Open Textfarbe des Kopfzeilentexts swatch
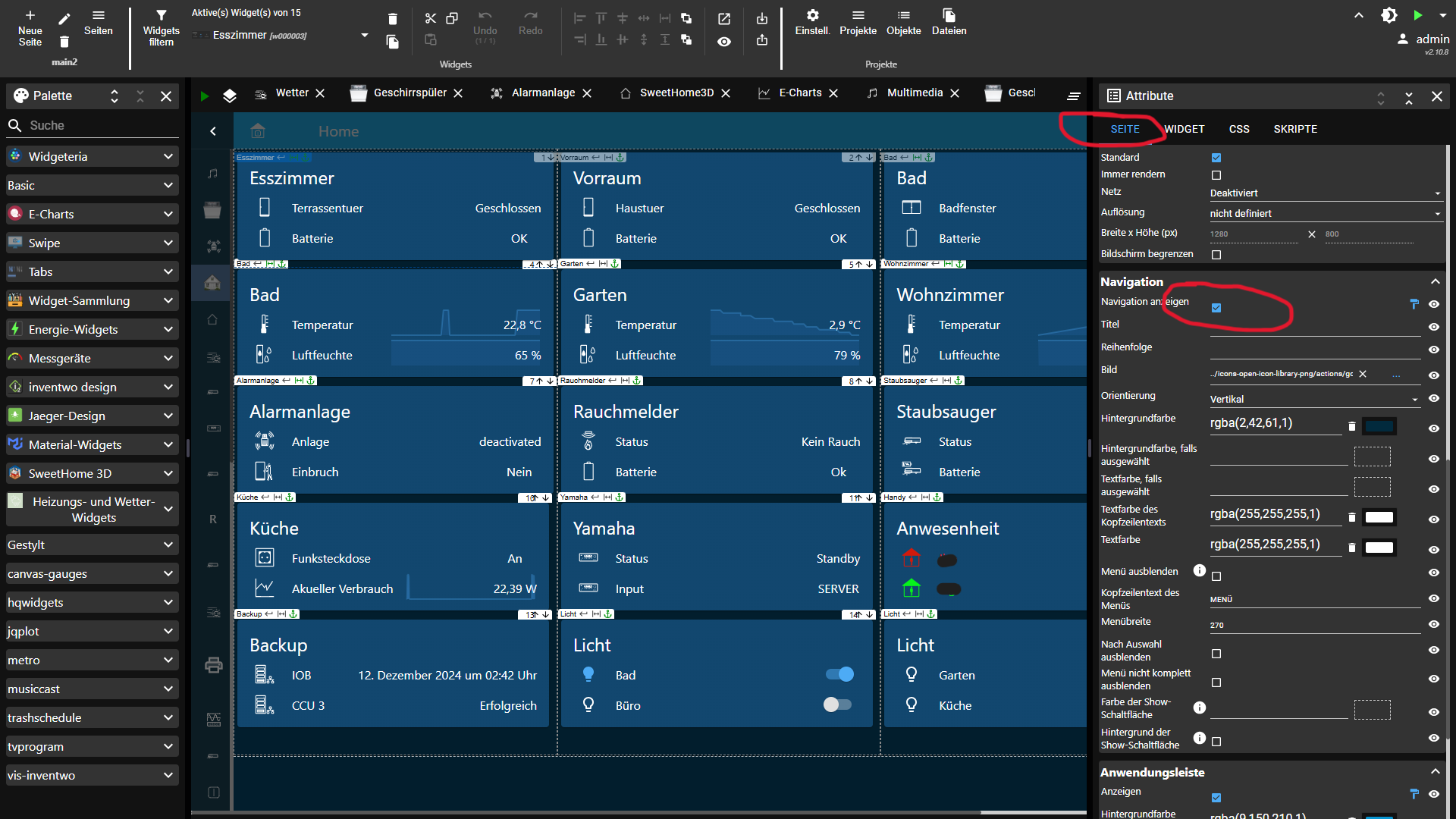Image resolution: width=1456 pixels, height=819 pixels. coord(1379,517)
